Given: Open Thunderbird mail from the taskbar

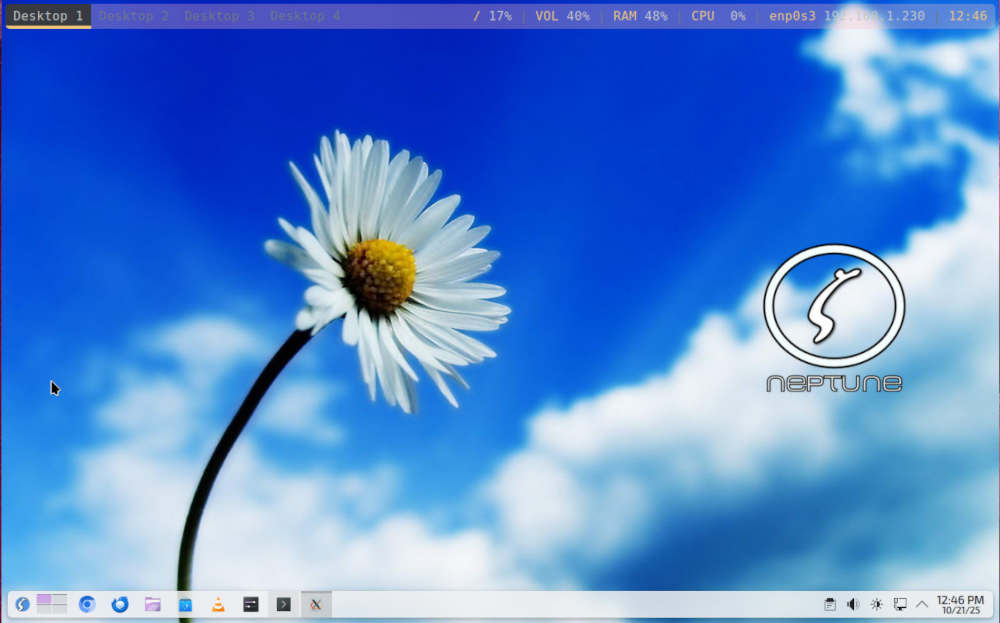Looking at the screenshot, I should pyautogui.click(x=120, y=604).
